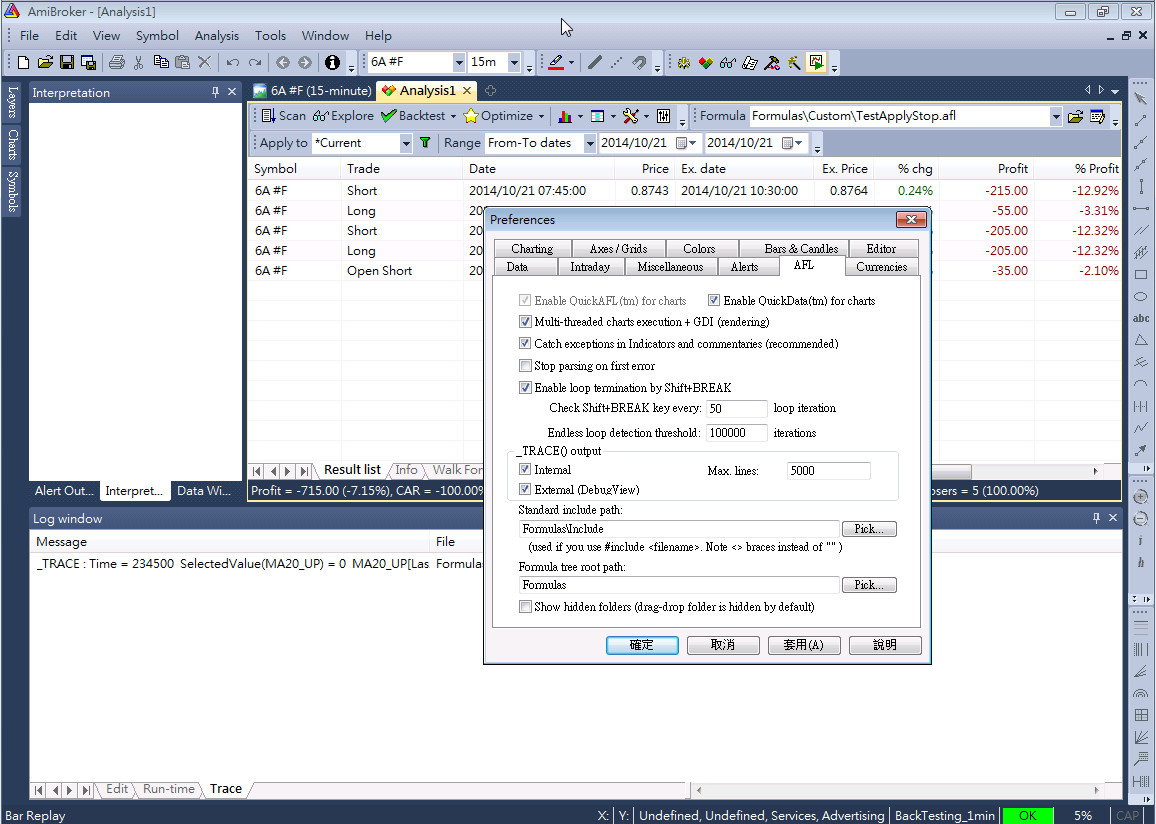Expand the Optimize dropdown arrow

coord(541,116)
